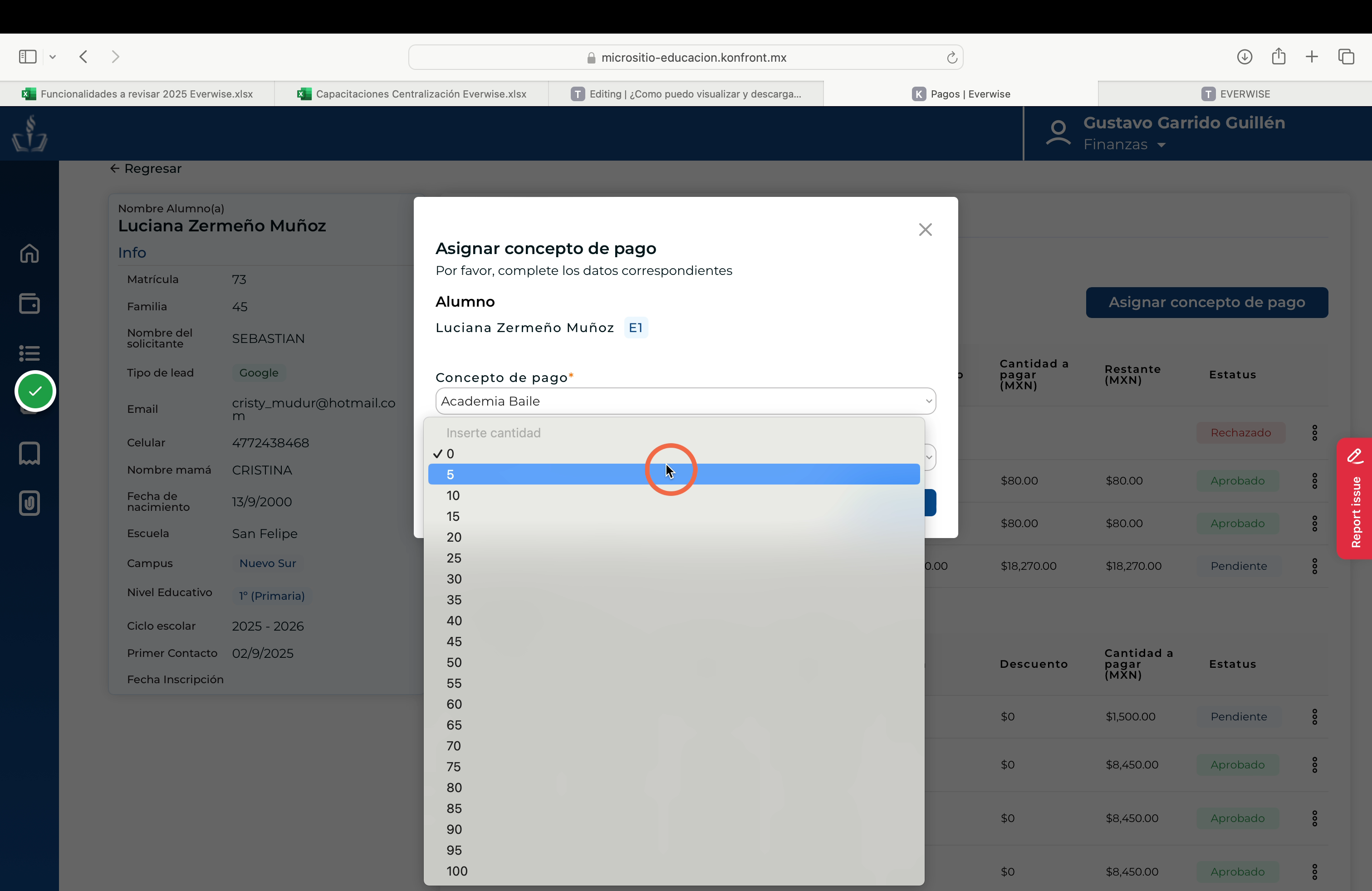Open the three-dot menu on the Rechazado row
The image size is (1372, 891).
click(x=1314, y=433)
